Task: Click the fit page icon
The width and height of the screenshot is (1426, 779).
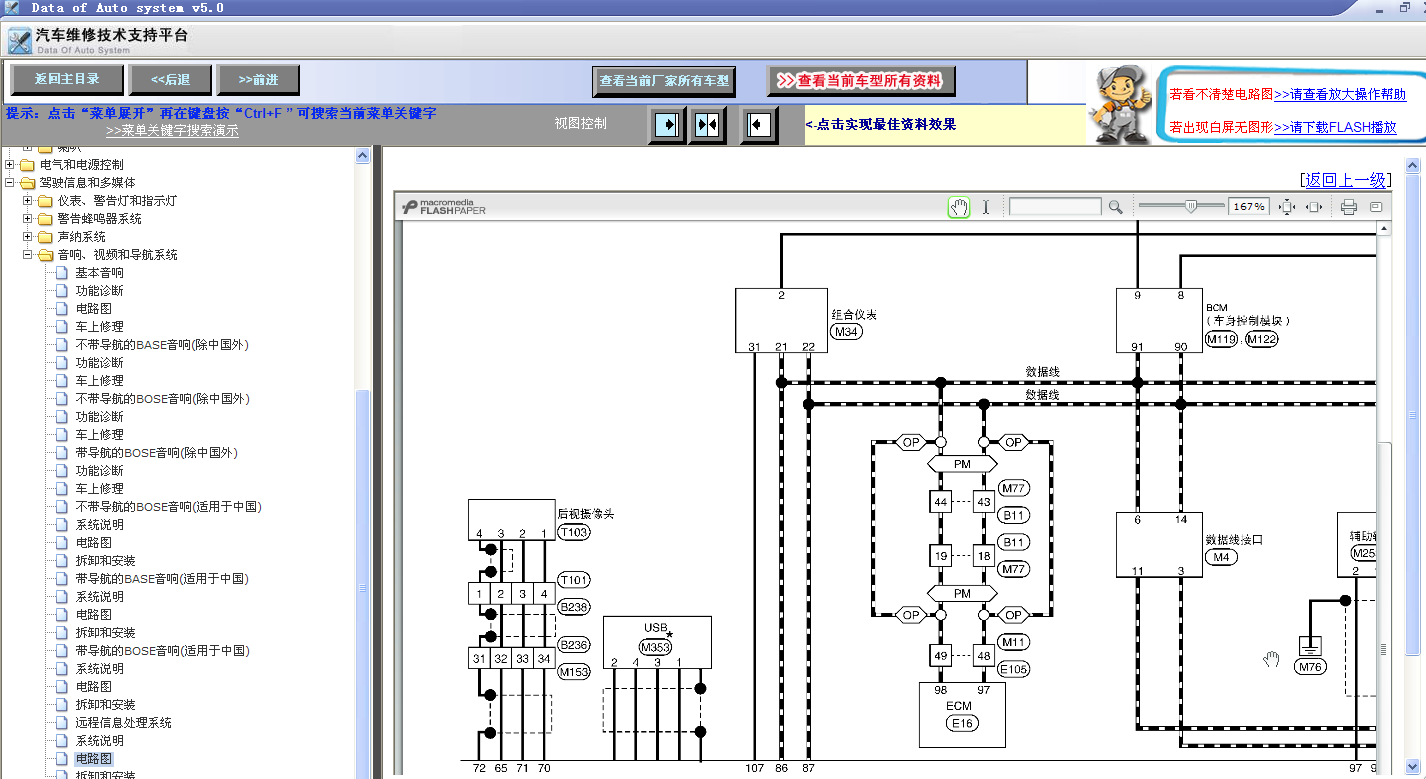Action: pos(1287,207)
